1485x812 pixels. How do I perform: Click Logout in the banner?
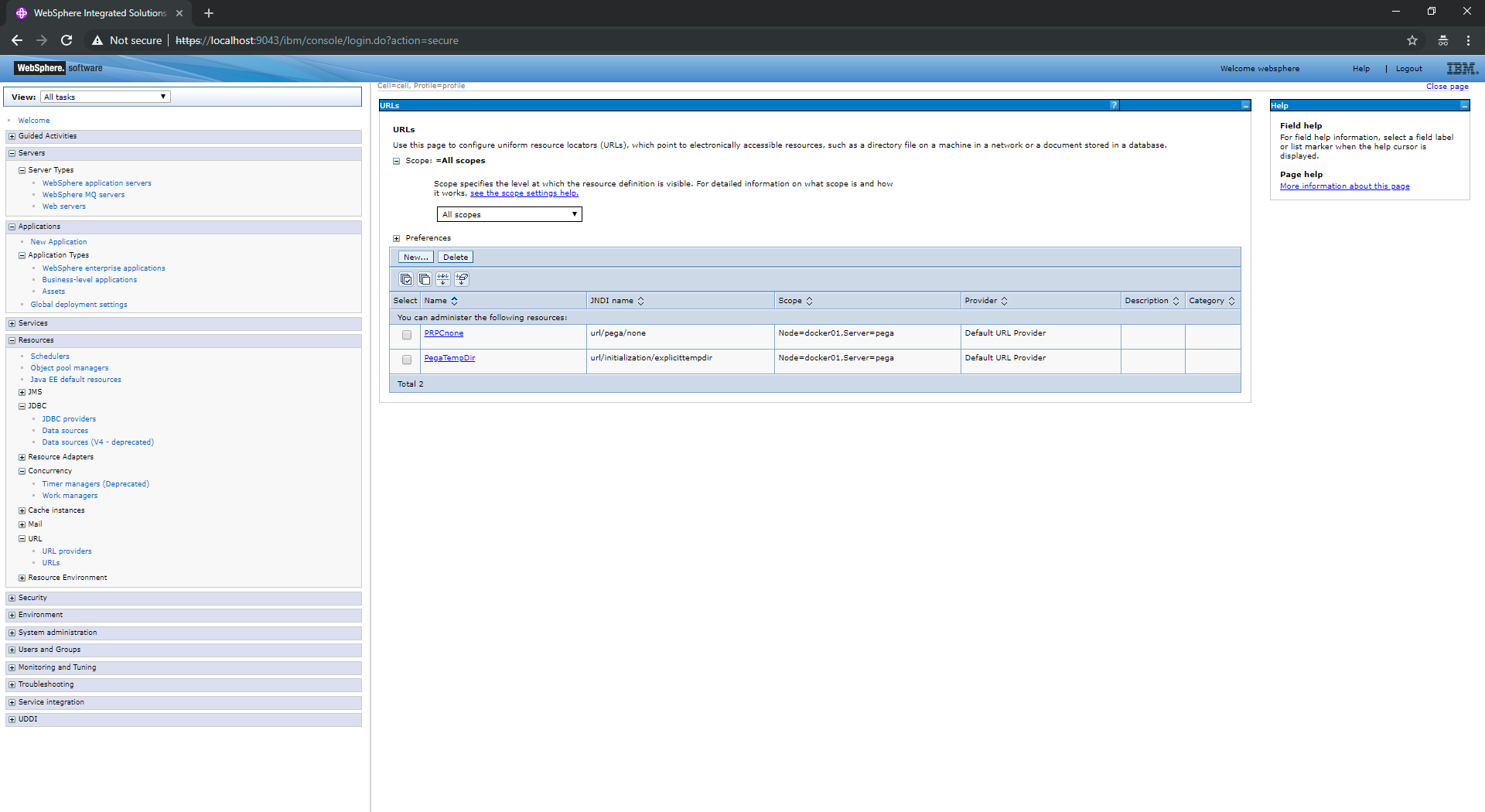point(1409,69)
